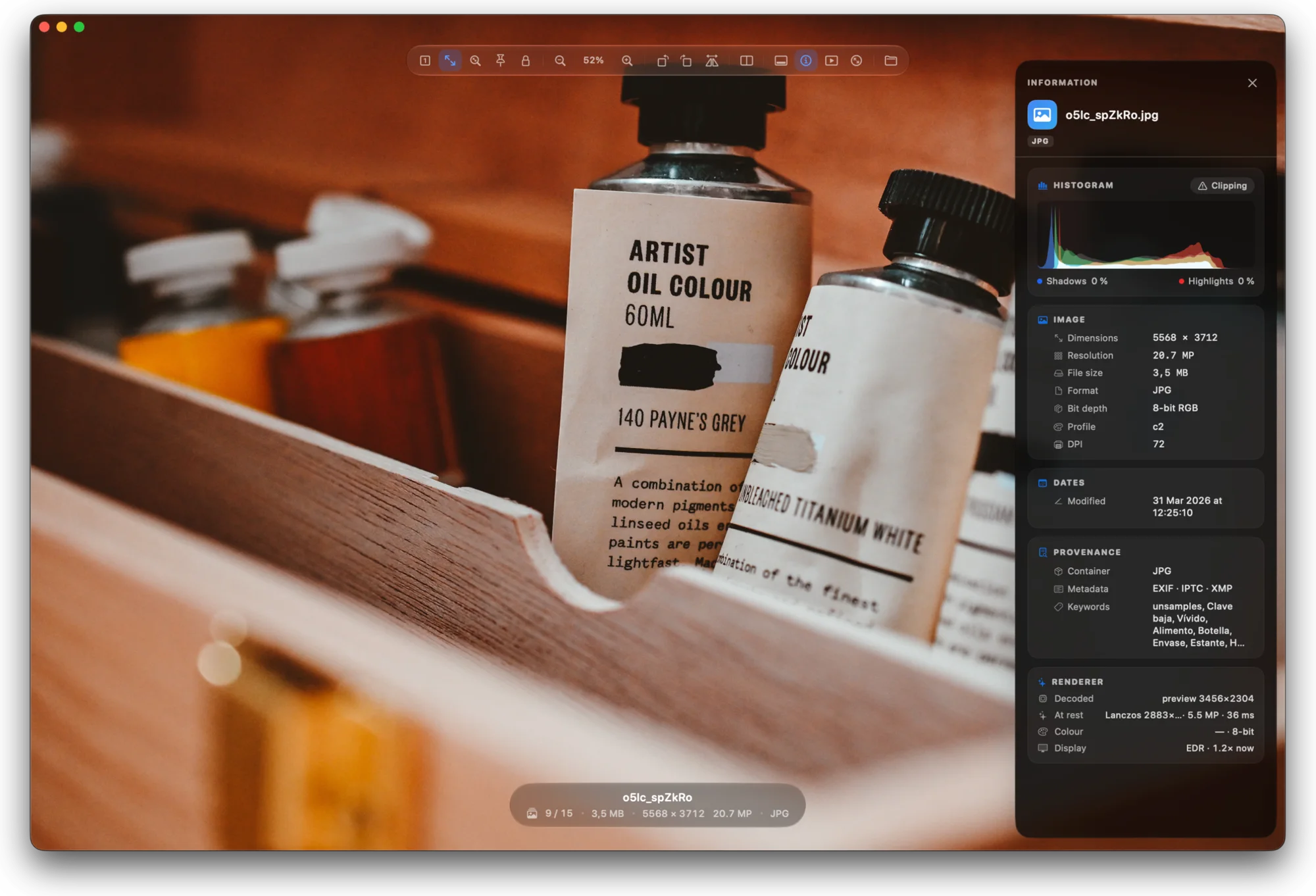The image size is (1316, 896).
Task: Pin the window with the pushpin icon
Action: [x=500, y=61]
